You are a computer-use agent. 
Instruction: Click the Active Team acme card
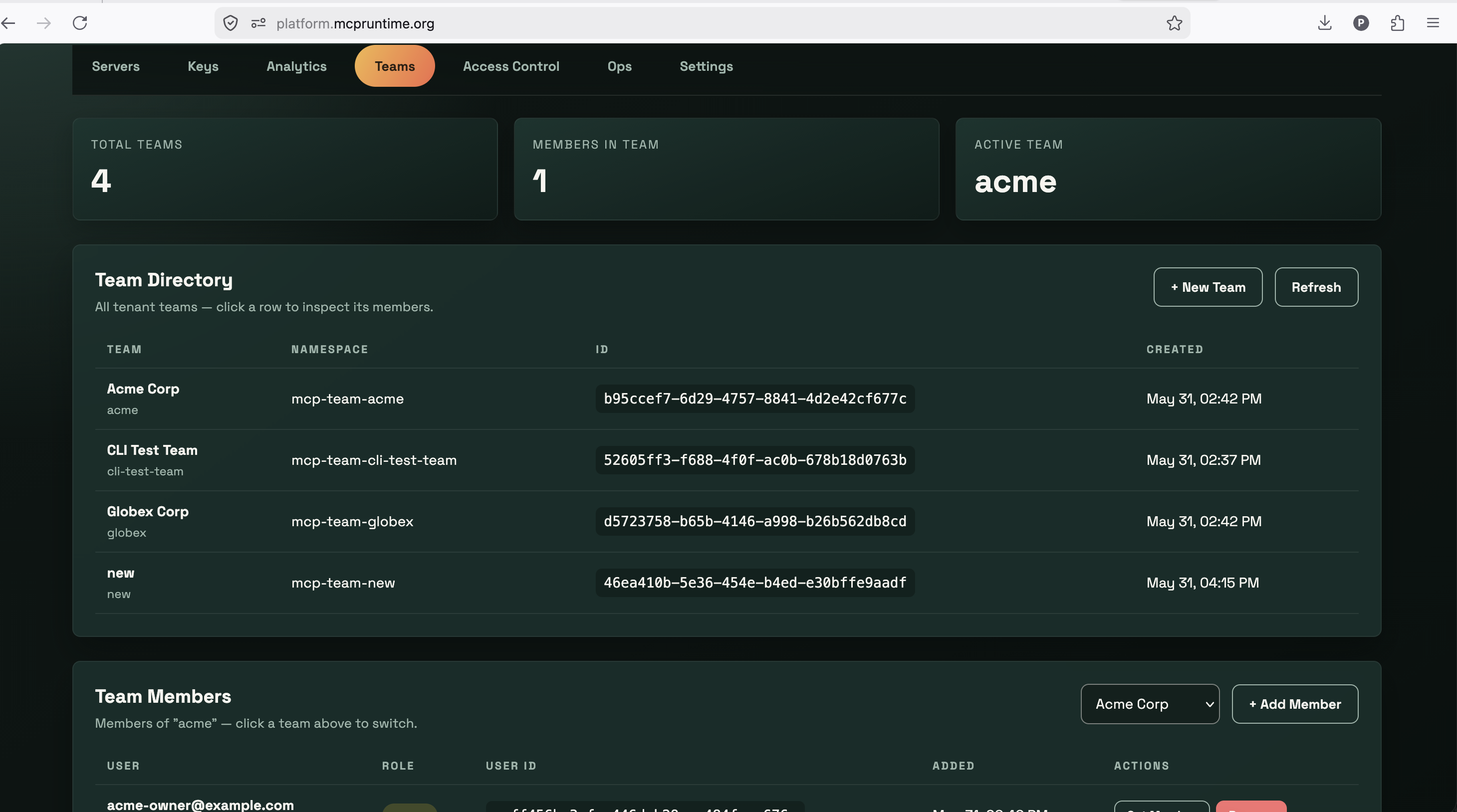(1168, 169)
